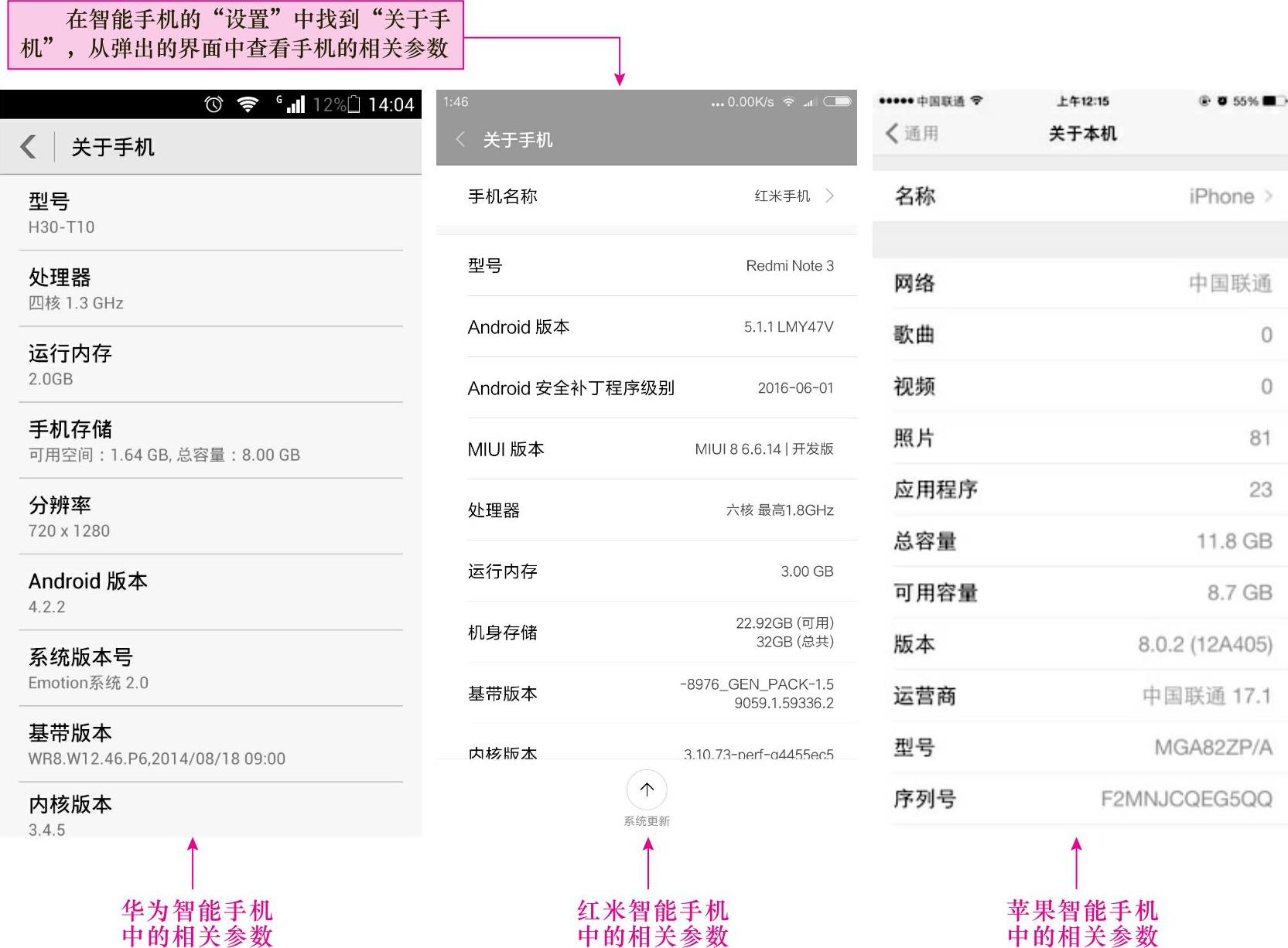The image size is (1288, 948).
Task: Select the 处理器 四核 1.3 GHz row
Action: coord(210,288)
